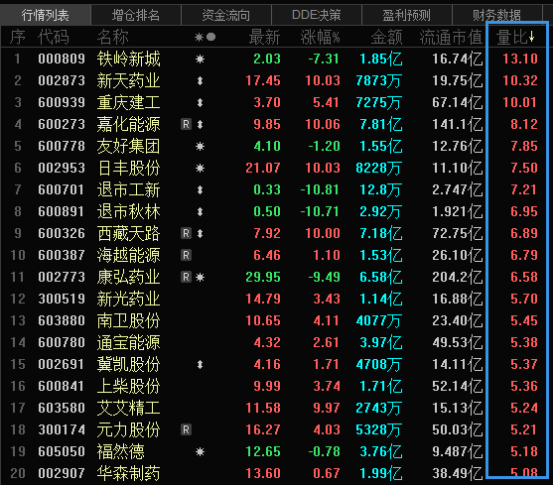Select stock code 600939
The image size is (553, 487).
[62, 103]
